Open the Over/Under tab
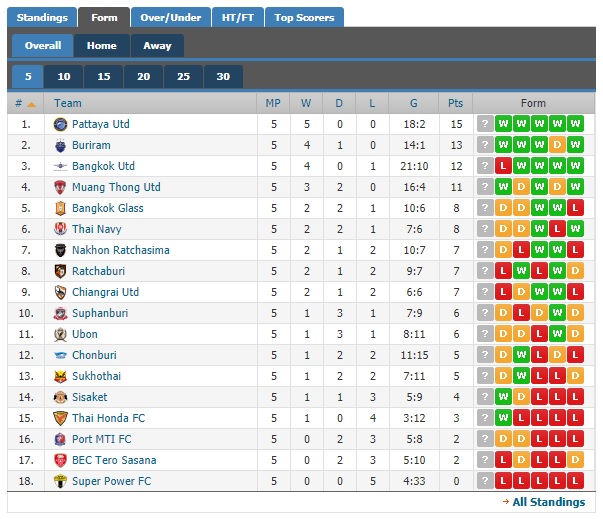This screenshot has height=519, width=603. click(x=170, y=18)
